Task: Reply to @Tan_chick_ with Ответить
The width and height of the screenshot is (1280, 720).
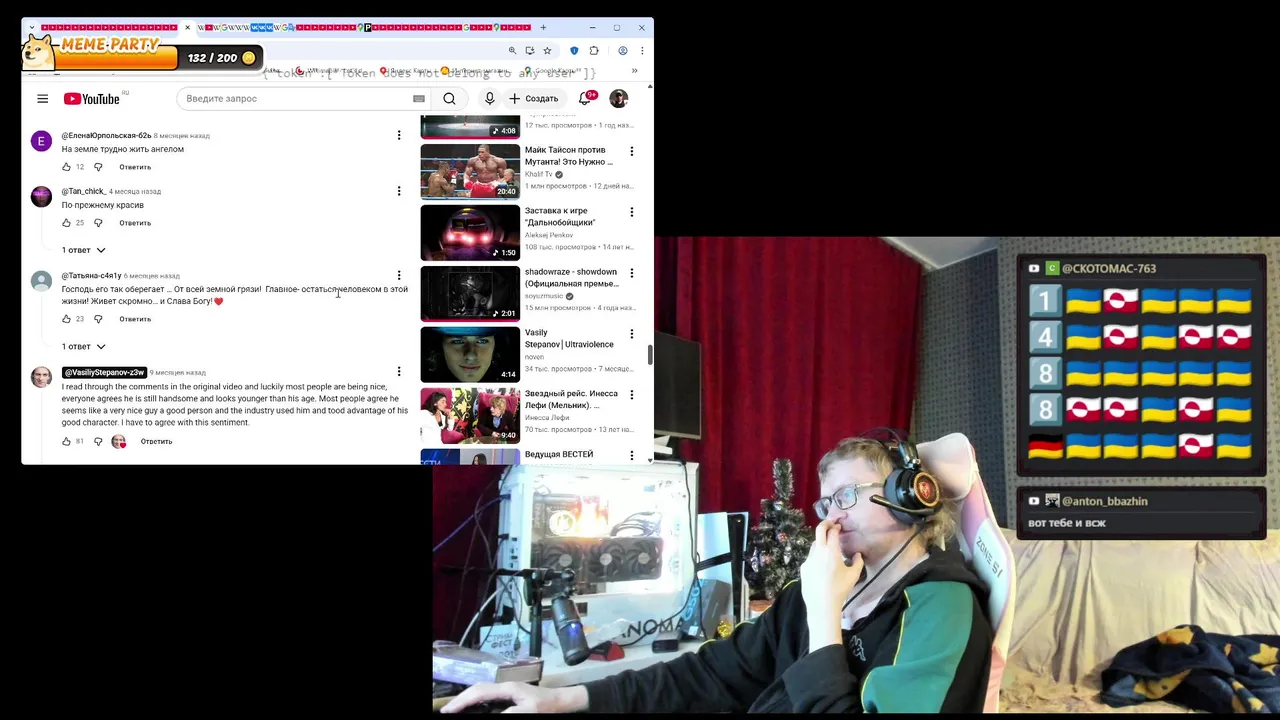Action: click(135, 223)
